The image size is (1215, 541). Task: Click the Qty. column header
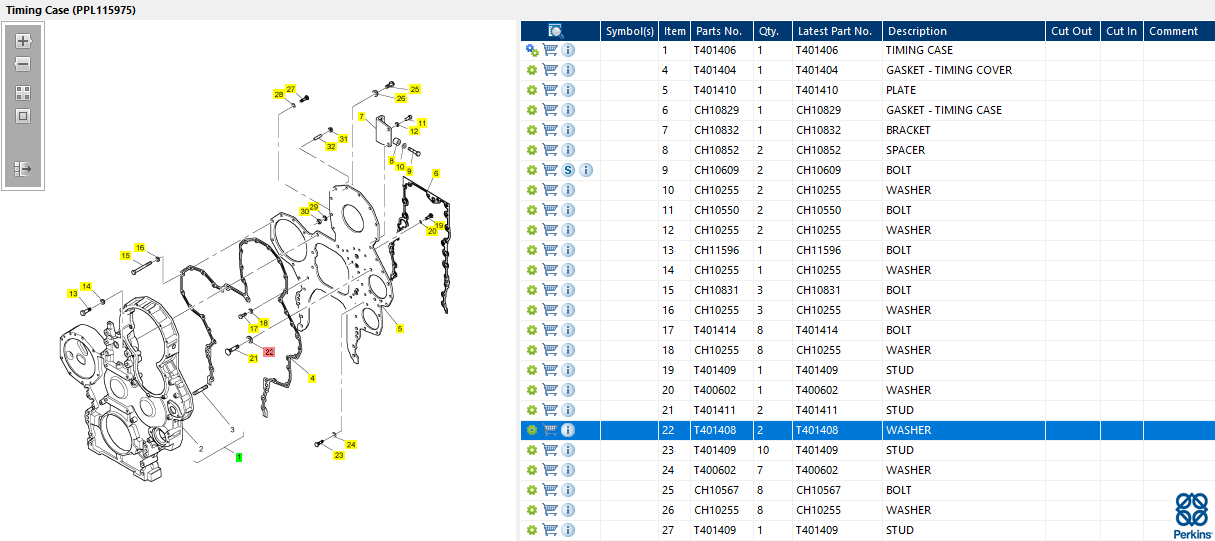tap(772, 31)
